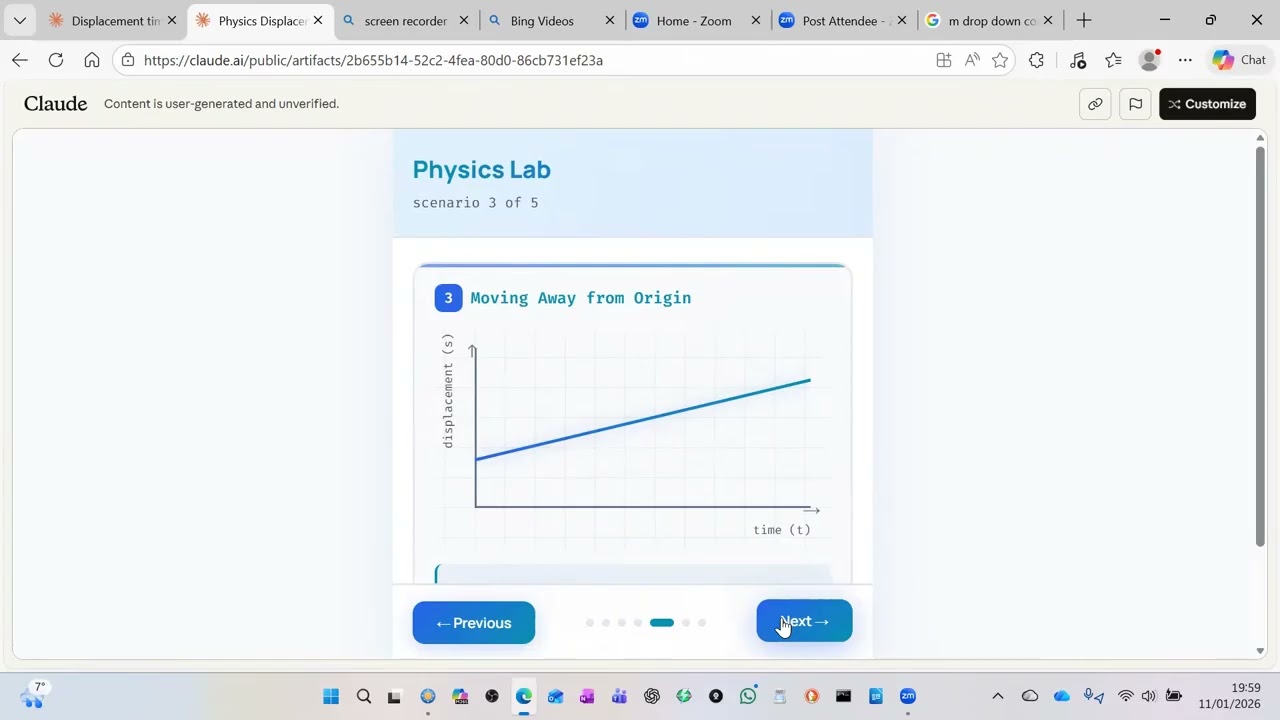Open Copilot Chat in Edge toolbar
1280x720 pixels.
click(x=1239, y=60)
